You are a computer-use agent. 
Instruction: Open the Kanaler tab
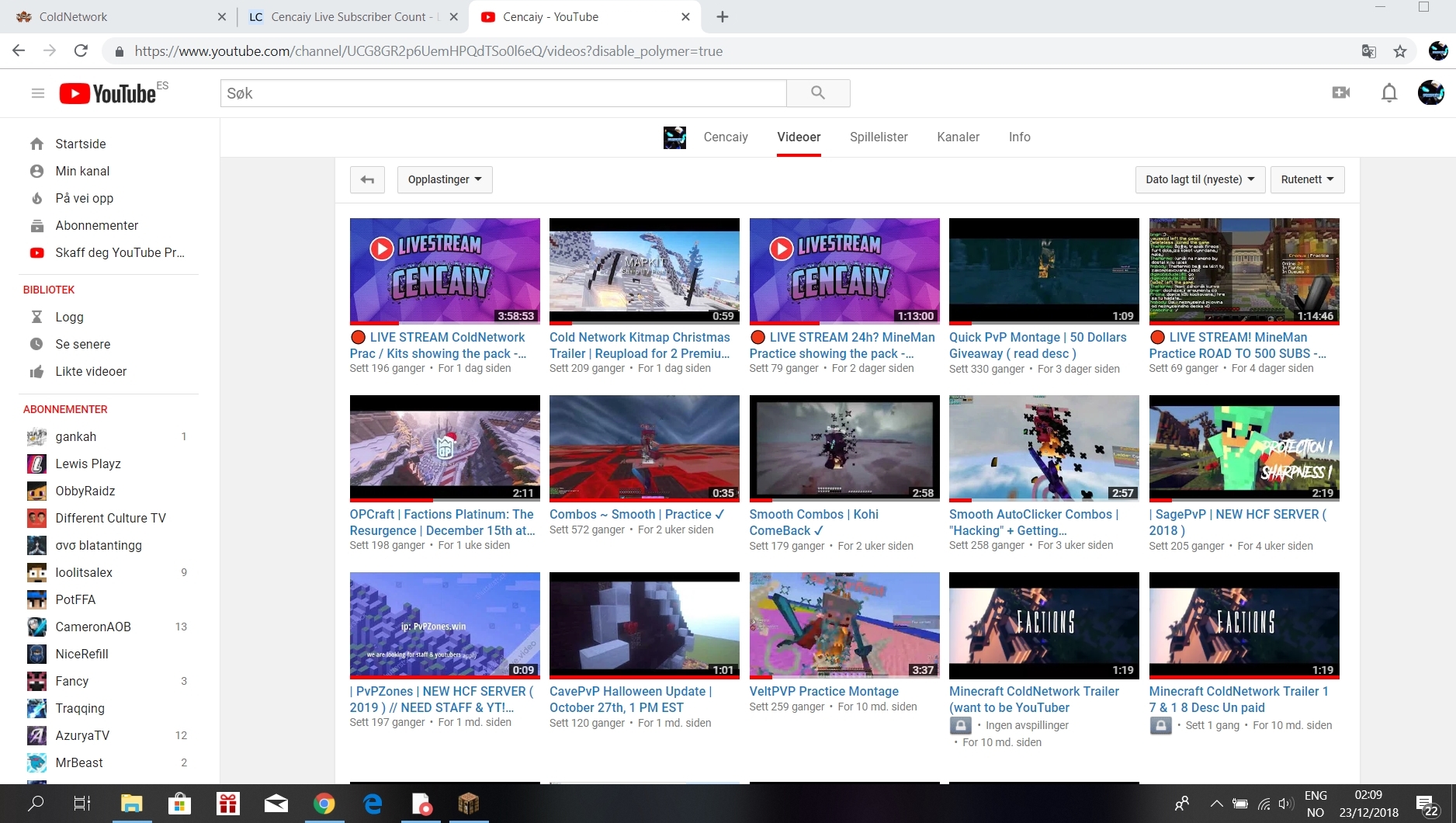click(x=958, y=137)
